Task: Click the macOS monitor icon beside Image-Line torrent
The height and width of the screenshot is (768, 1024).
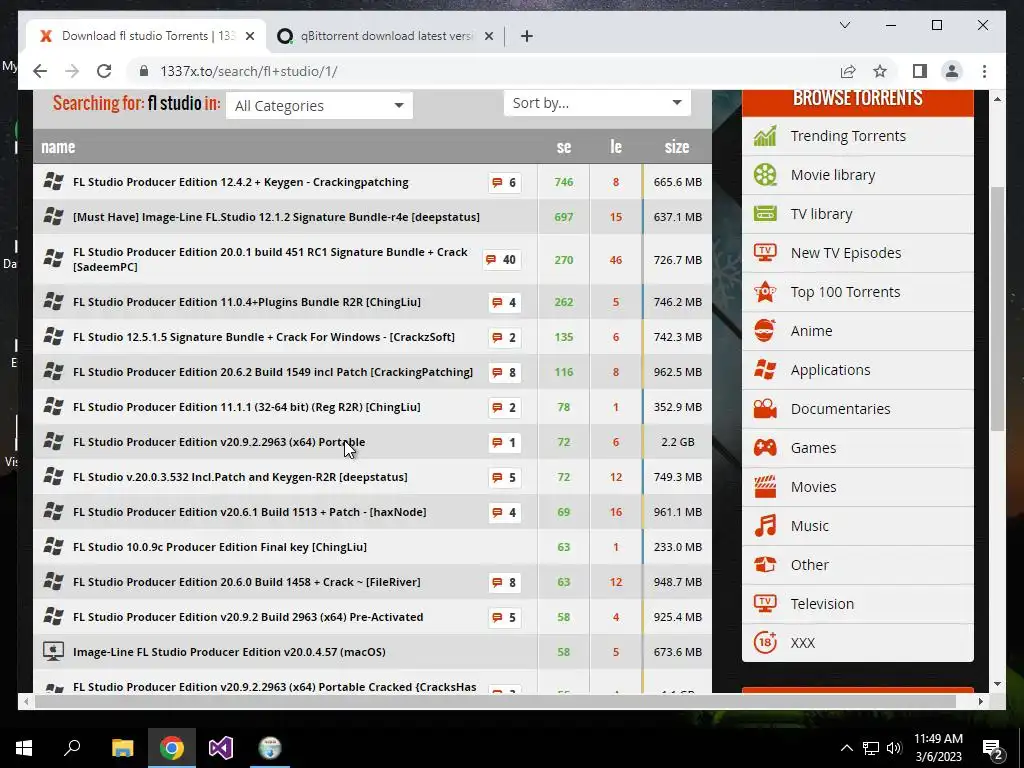Action: coord(53,651)
